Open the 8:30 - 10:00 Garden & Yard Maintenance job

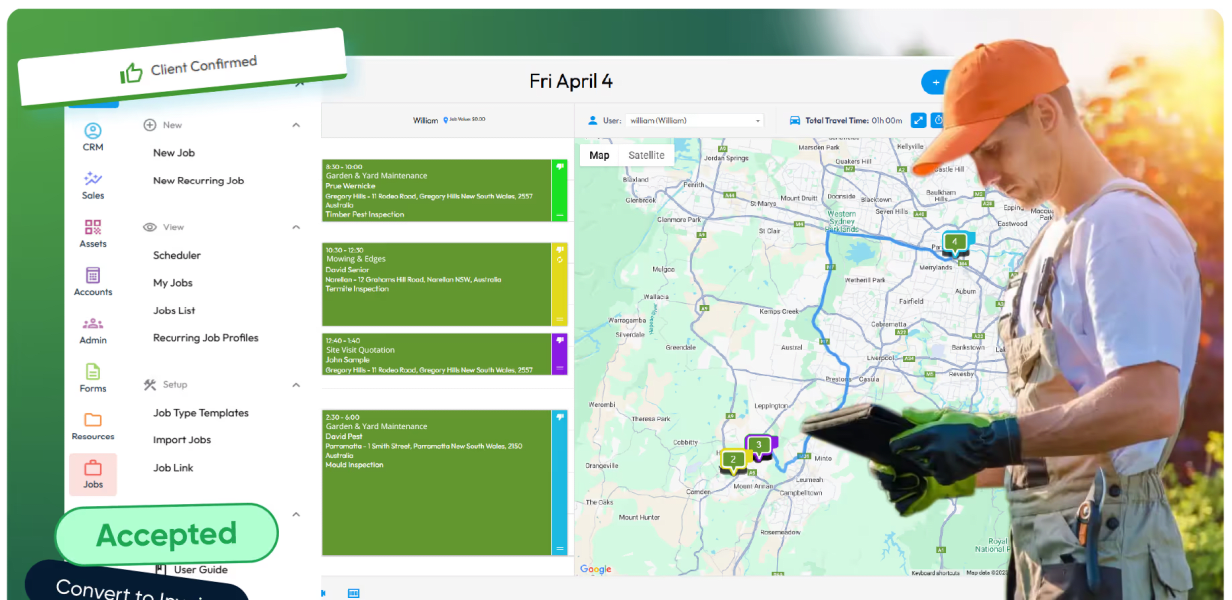[x=437, y=190]
